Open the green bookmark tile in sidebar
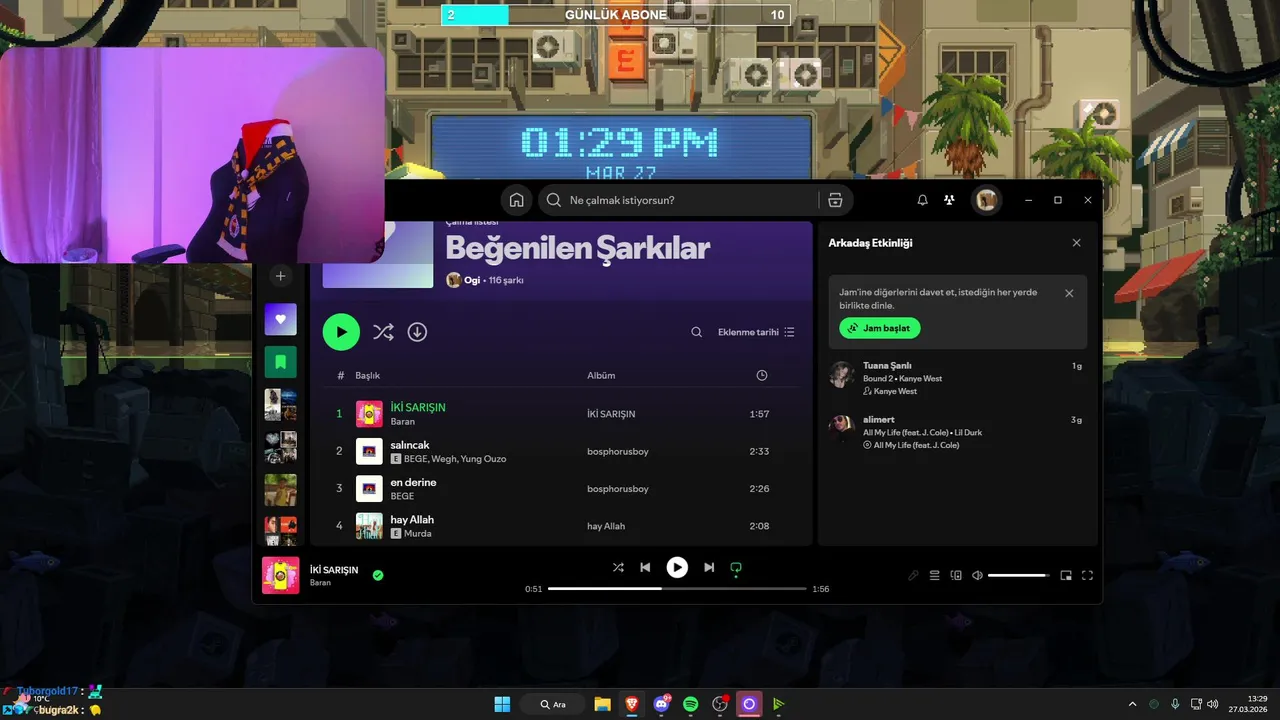This screenshot has height=720, width=1280. coord(280,362)
